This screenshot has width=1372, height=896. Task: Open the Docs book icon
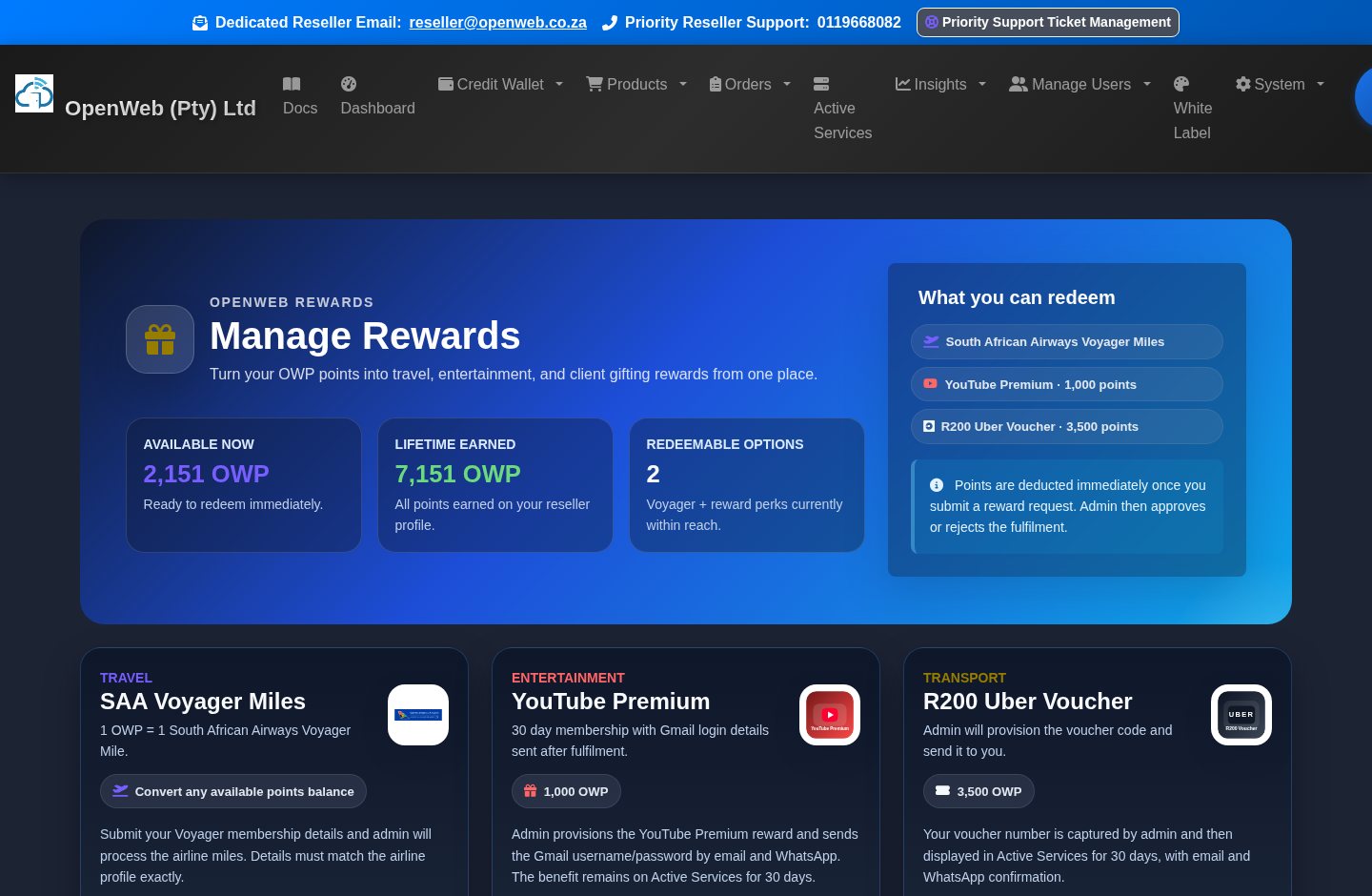(x=292, y=84)
